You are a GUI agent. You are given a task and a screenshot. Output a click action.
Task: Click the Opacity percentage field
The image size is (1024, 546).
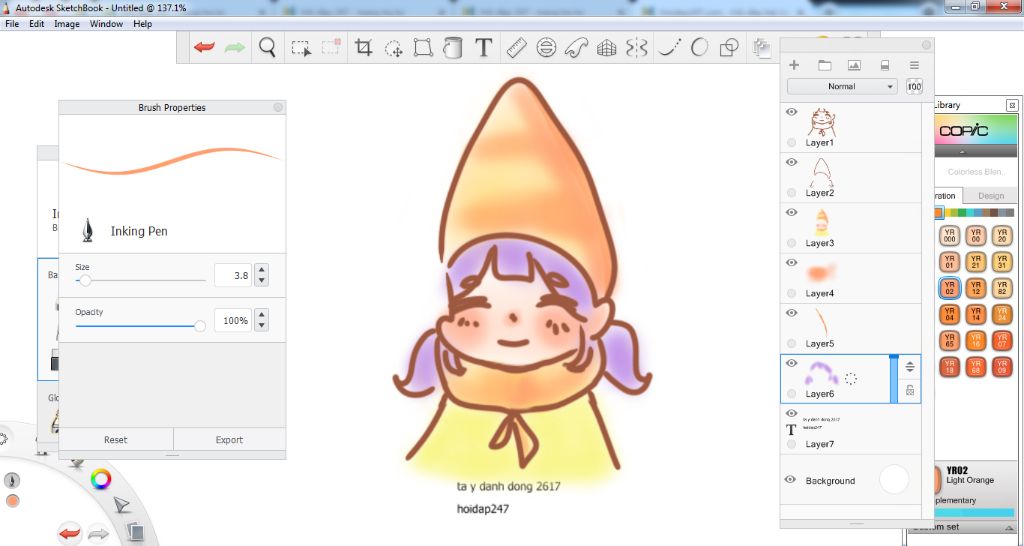pos(233,321)
